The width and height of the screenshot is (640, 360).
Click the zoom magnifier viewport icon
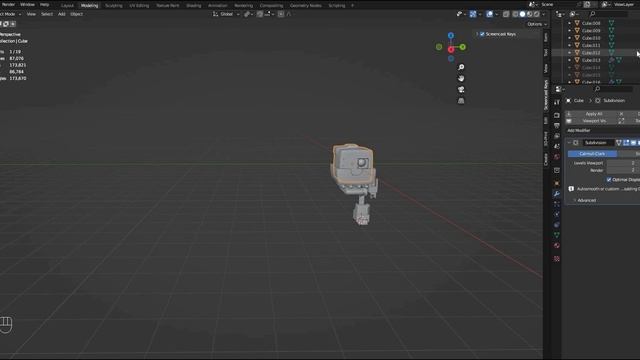pos(461,67)
